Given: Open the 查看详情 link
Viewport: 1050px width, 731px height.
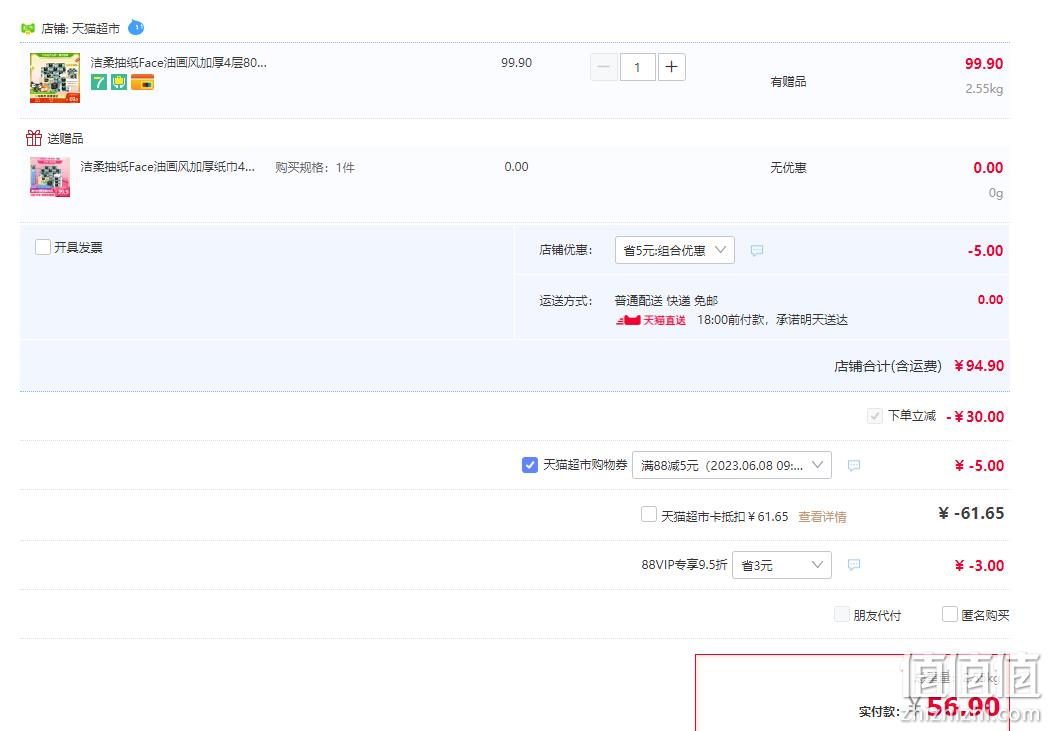Looking at the screenshot, I should pyautogui.click(x=822, y=517).
